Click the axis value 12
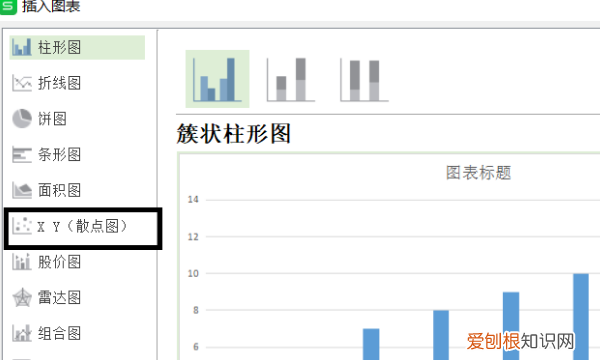Image resolution: width=600 pixels, height=360 pixels. pos(193,237)
